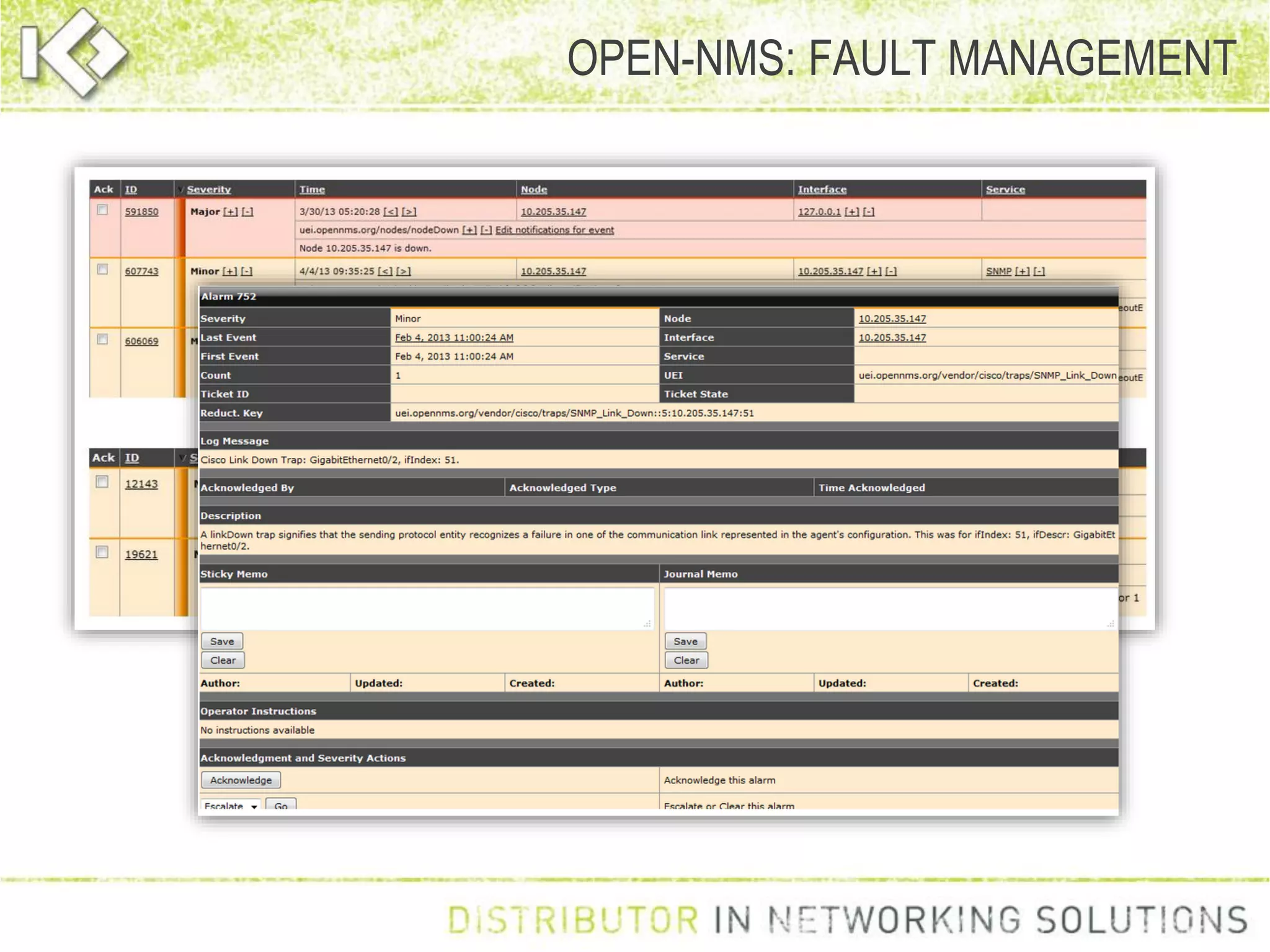Sort the top table by Node

coord(534,190)
